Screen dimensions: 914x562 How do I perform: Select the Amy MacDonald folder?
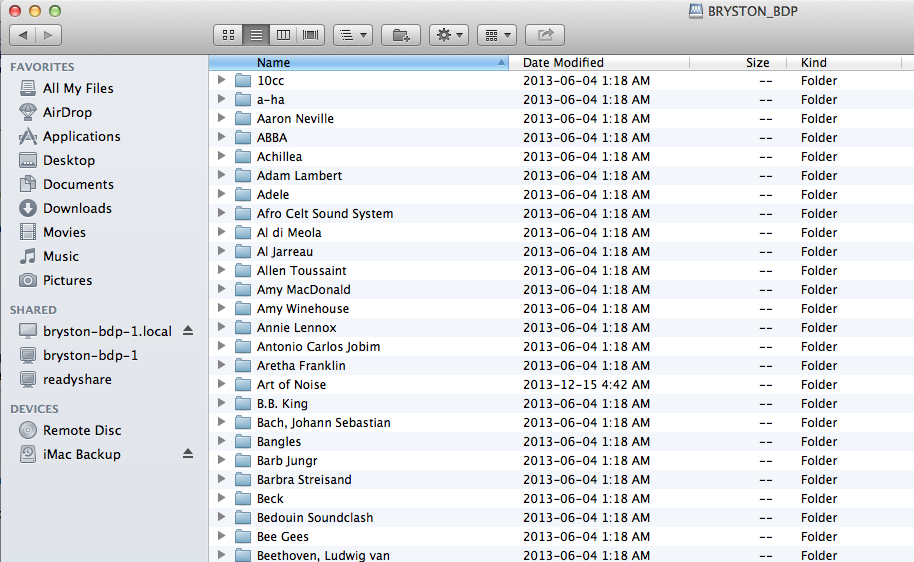click(304, 290)
